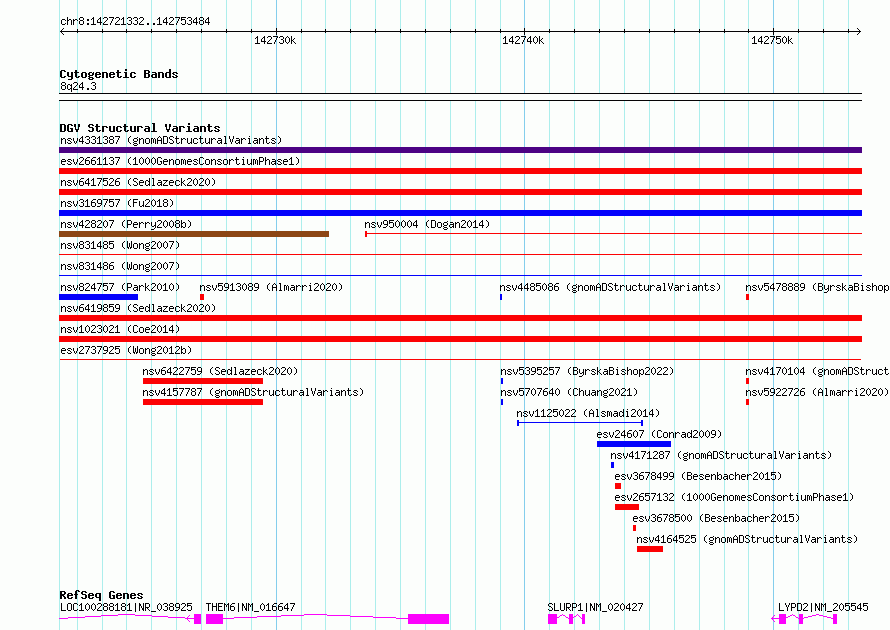
Task: Click the red esv2657132 variant bar
Action: point(627,507)
